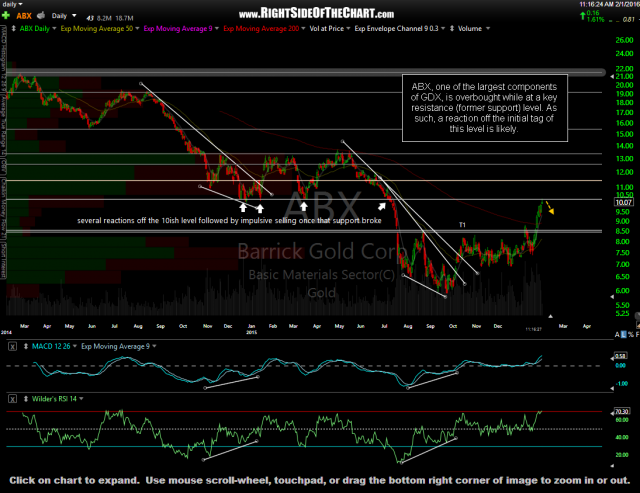The width and height of the screenshot is (640, 493).
Task: Click the RSI value tag 70.30
Action: coord(622,412)
